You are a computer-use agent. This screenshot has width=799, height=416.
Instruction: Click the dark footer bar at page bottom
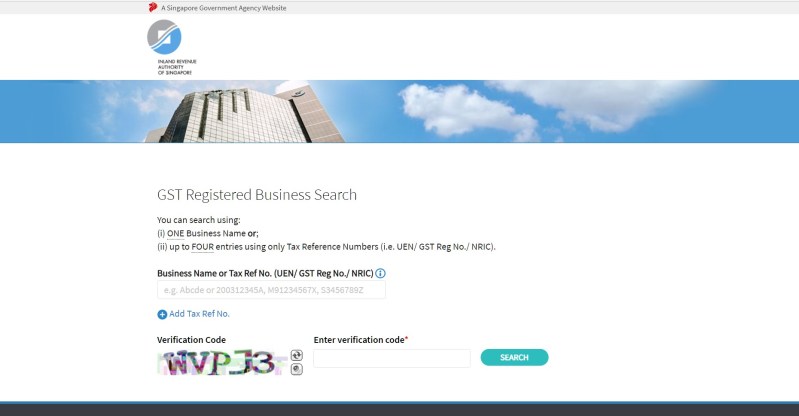click(399, 409)
